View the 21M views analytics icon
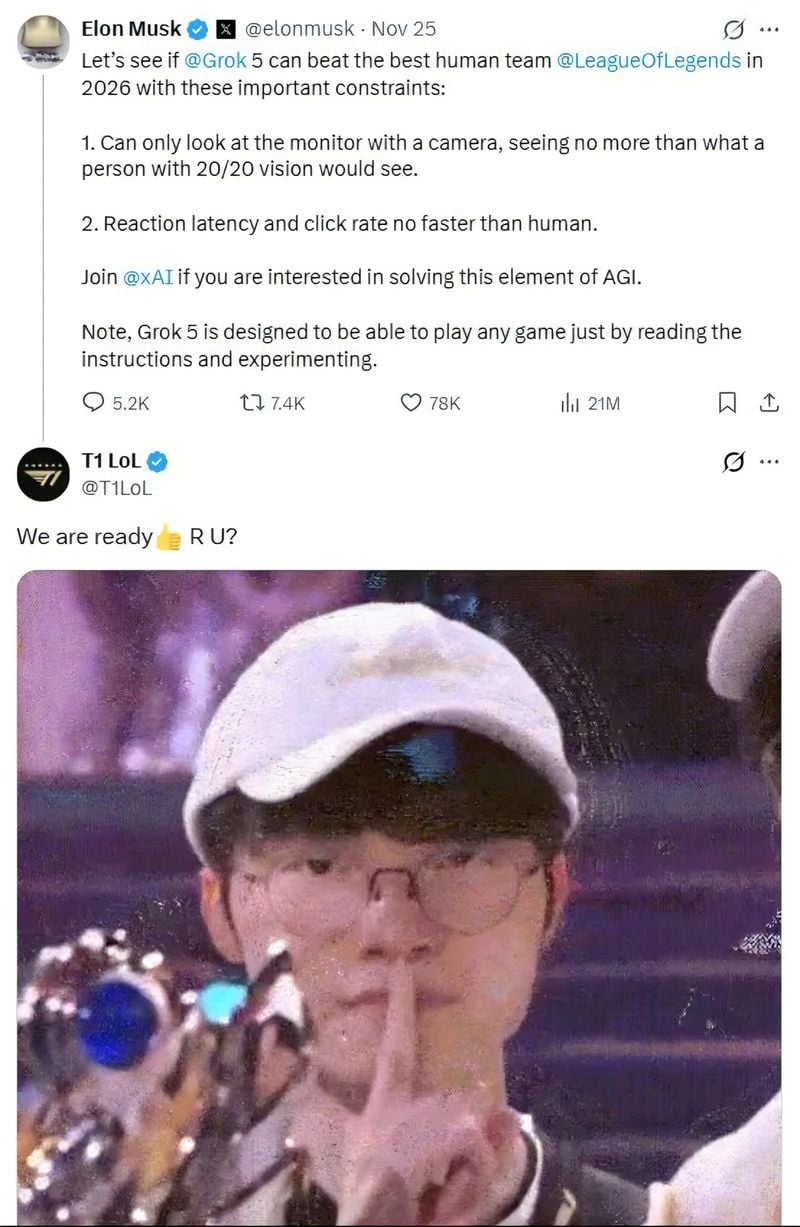This screenshot has width=800, height=1227. pyautogui.click(x=570, y=403)
